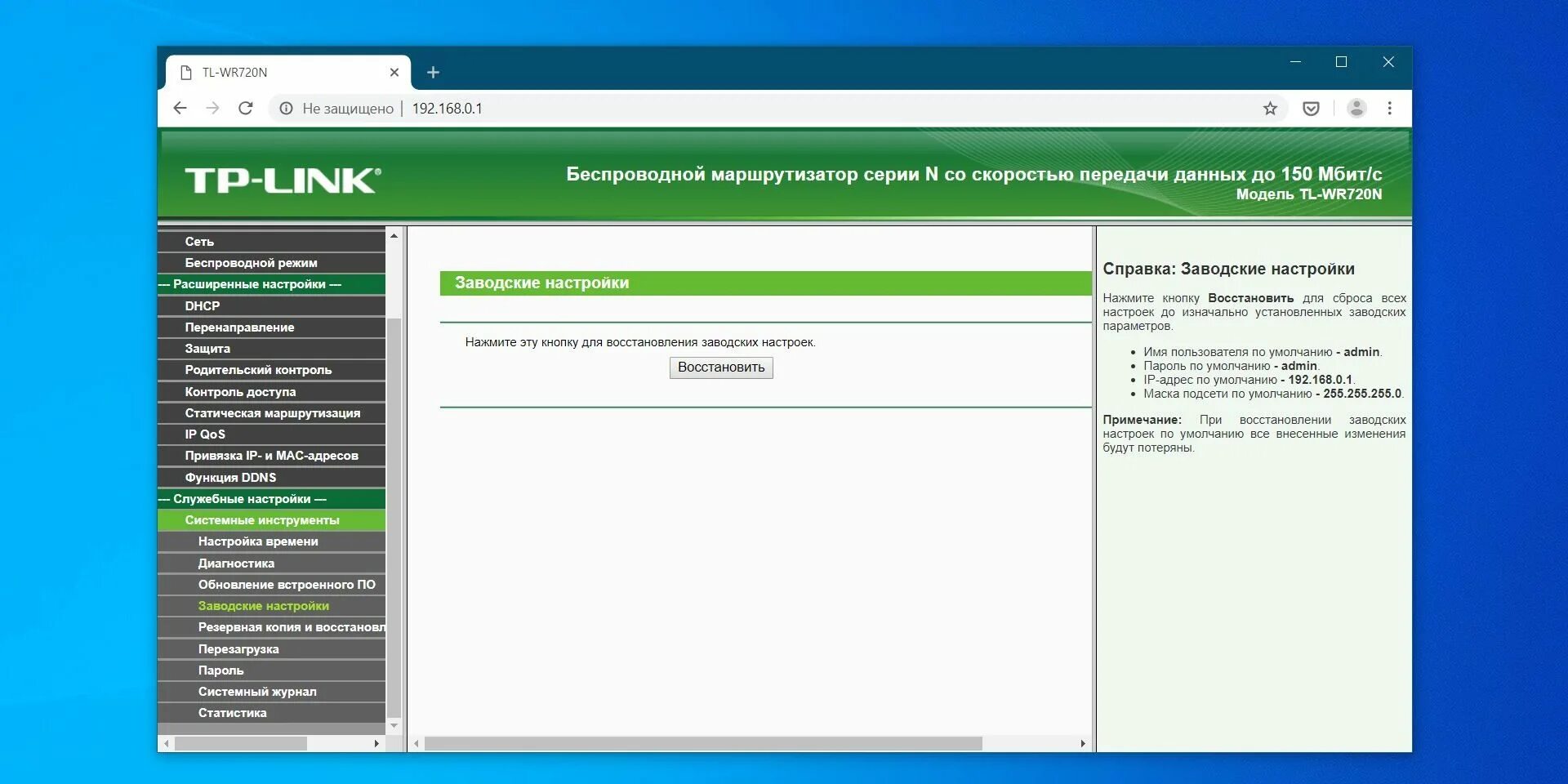Select the TL-WR720N browser tab
Image resolution: width=1568 pixels, height=784 pixels.
click(287, 73)
